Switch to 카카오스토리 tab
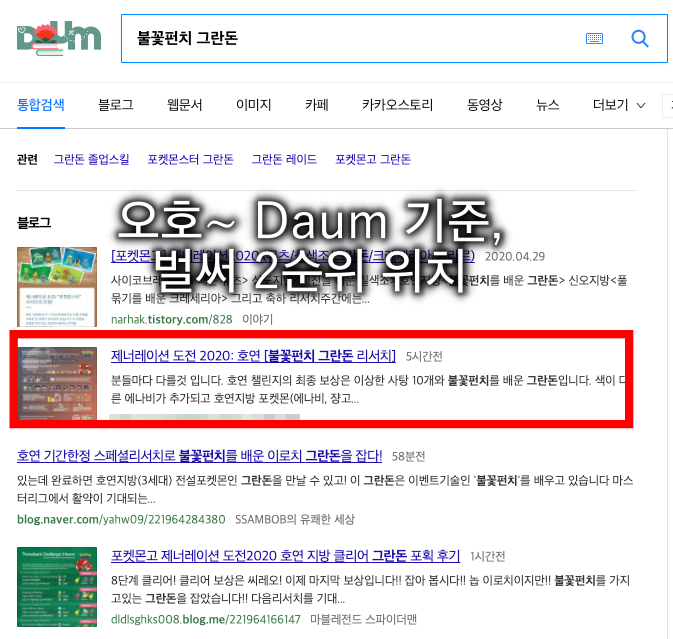 pyautogui.click(x=397, y=105)
